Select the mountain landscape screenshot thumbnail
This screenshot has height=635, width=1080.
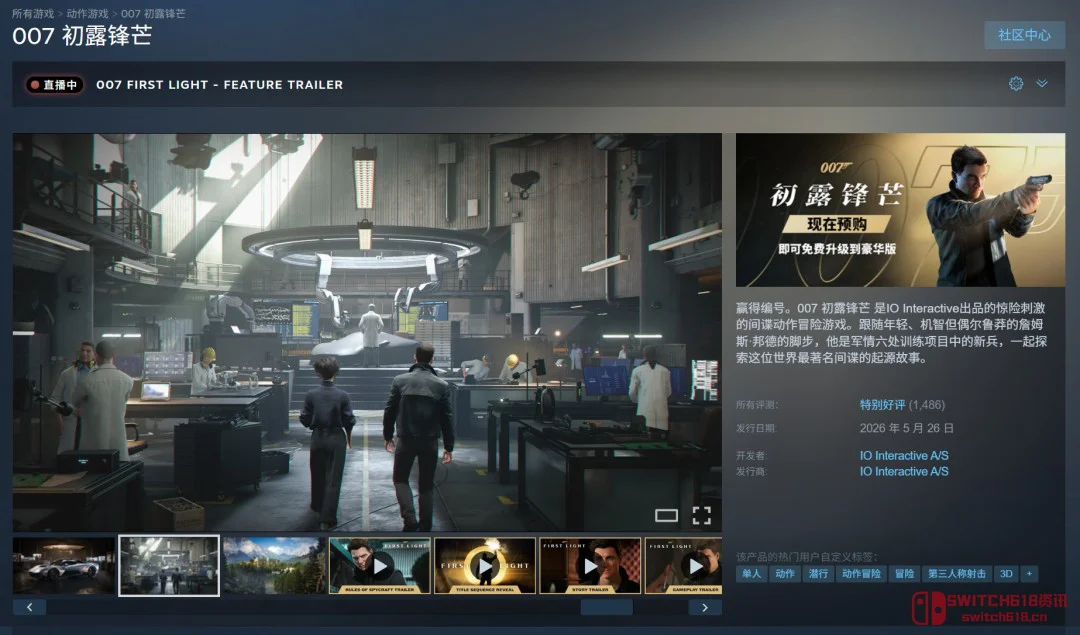[274, 565]
